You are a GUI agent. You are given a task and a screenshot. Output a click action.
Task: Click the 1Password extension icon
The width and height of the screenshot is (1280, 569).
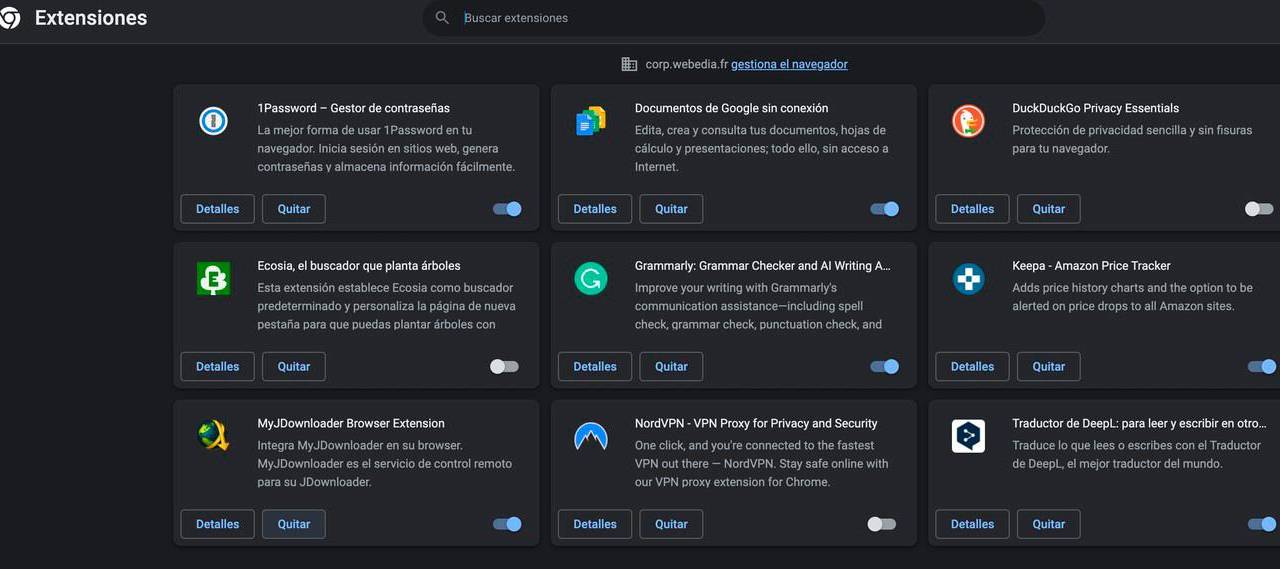pyautogui.click(x=213, y=121)
